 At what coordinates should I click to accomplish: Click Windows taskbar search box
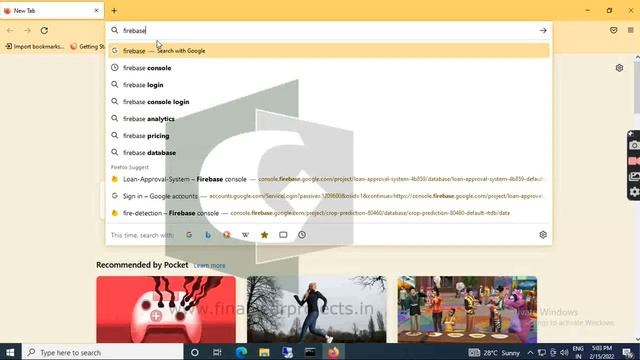pyautogui.click(x=102, y=352)
